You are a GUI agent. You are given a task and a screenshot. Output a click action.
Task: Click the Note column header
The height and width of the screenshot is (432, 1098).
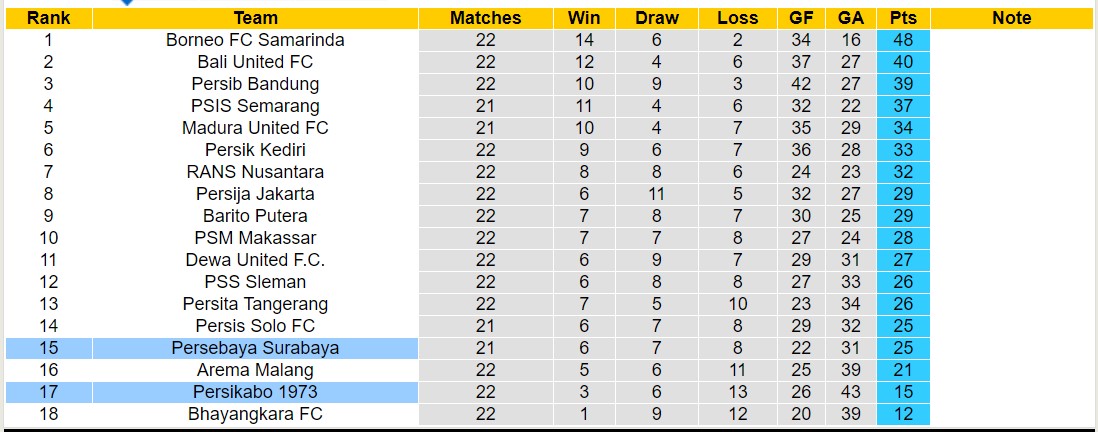(1011, 18)
